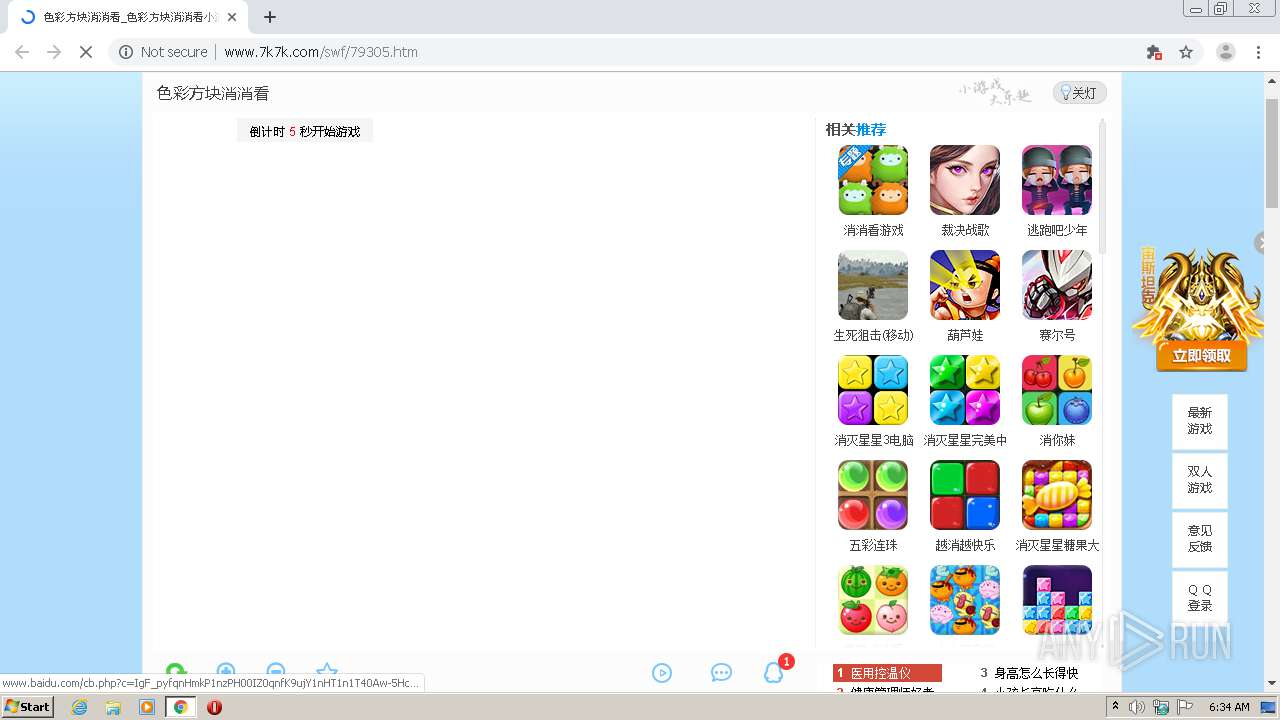The image size is (1280, 720).
Task: Go back to previous page
Action: coord(22,52)
